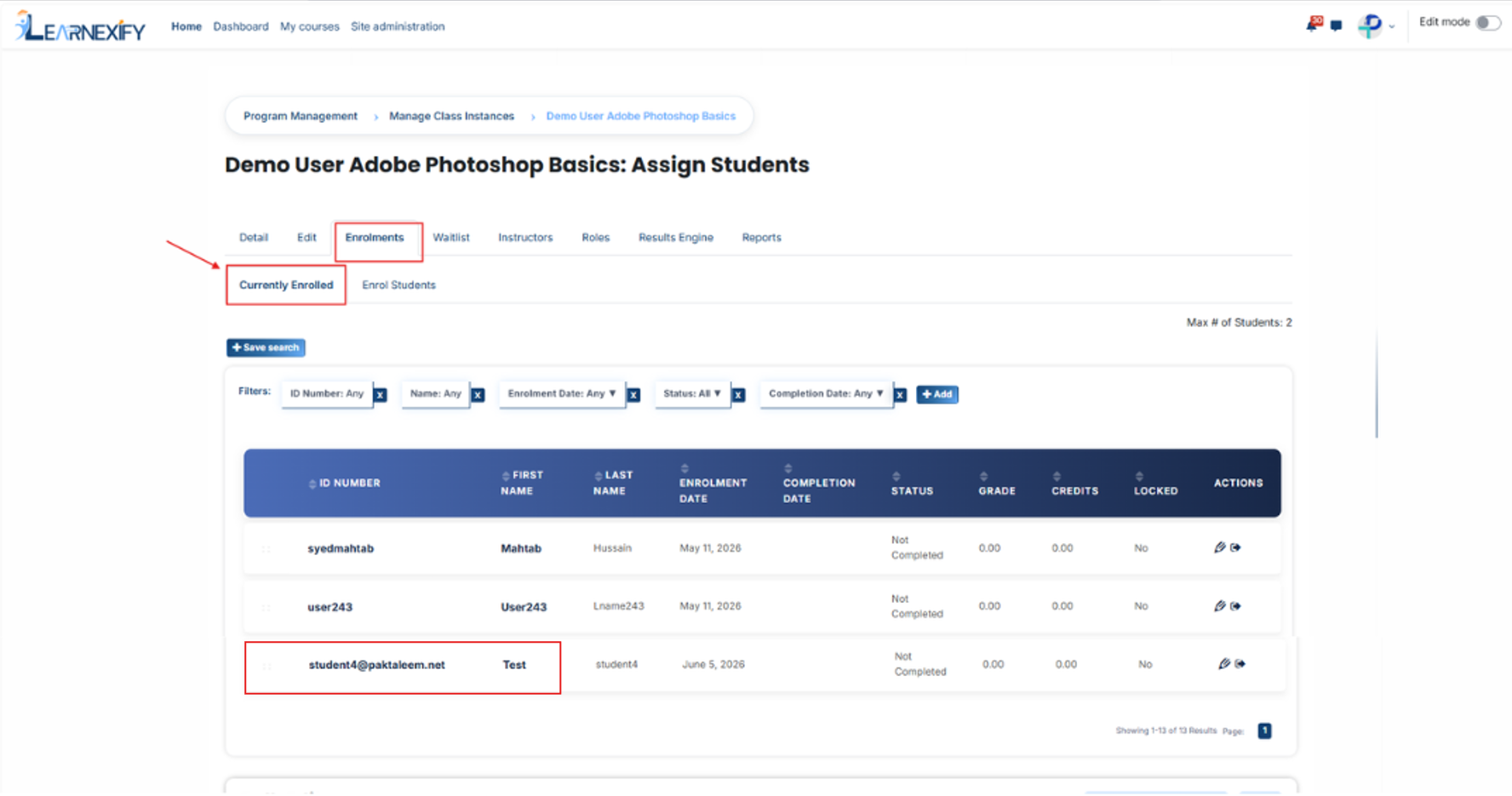Open the user profile menu
This screenshot has width=1512, height=796.
[x=1376, y=26]
